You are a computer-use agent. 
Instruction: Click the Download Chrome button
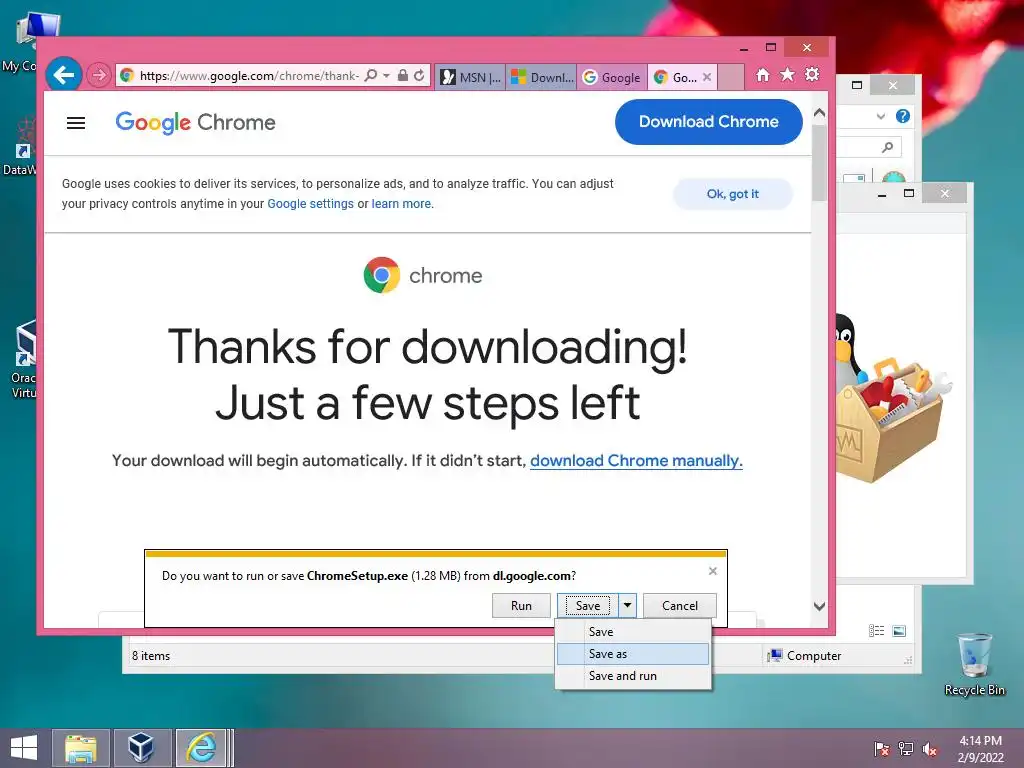(x=709, y=121)
